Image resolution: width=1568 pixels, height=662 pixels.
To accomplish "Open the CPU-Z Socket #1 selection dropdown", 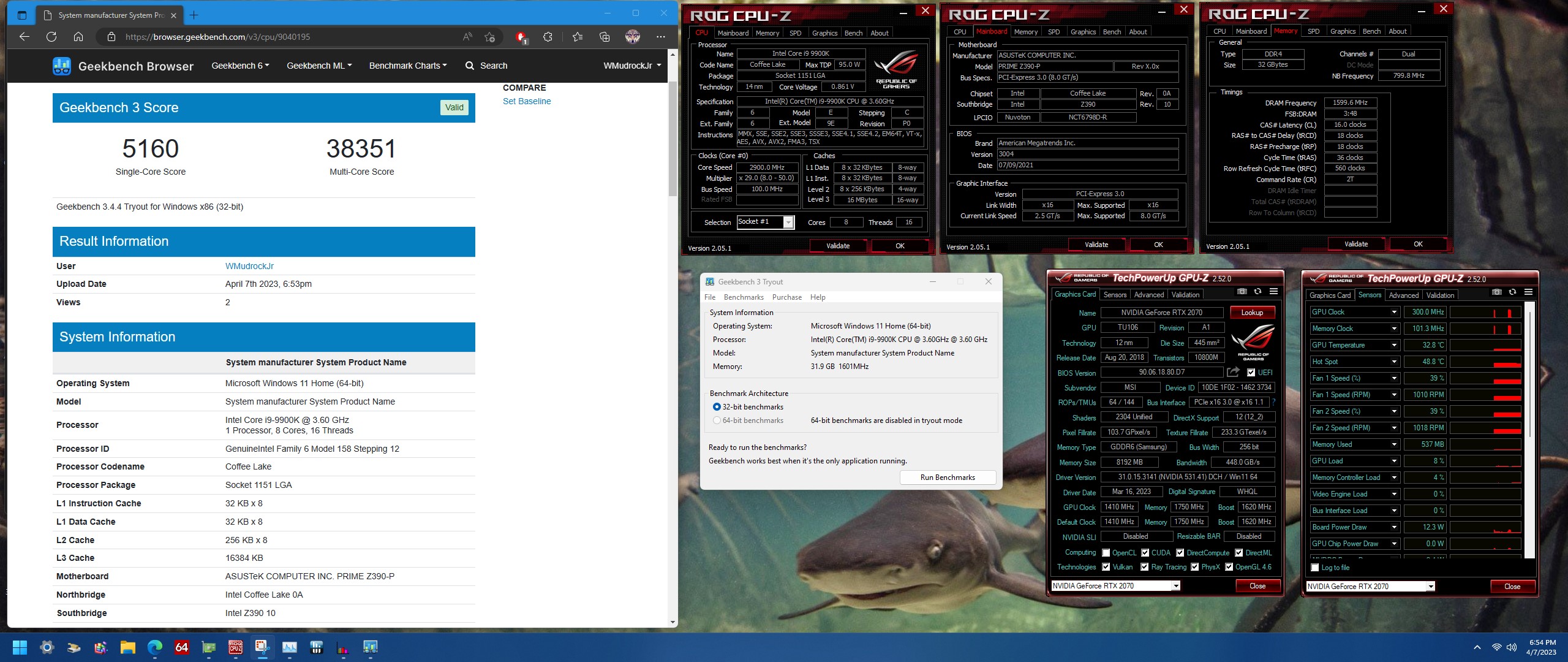I will [x=789, y=222].
